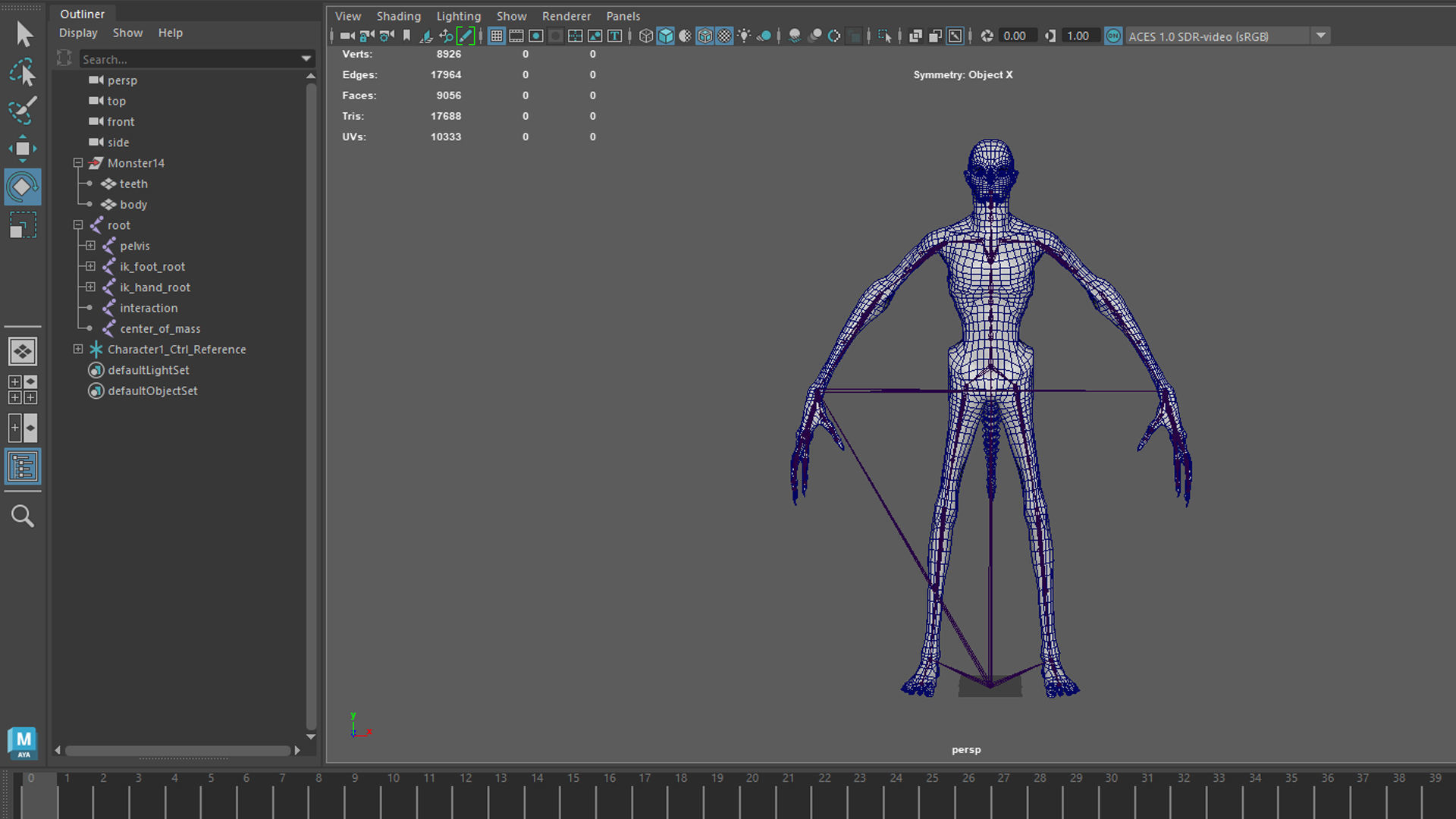Open the search magnifier in toolbox
The image size is (1456, 819).
point(23,516)
